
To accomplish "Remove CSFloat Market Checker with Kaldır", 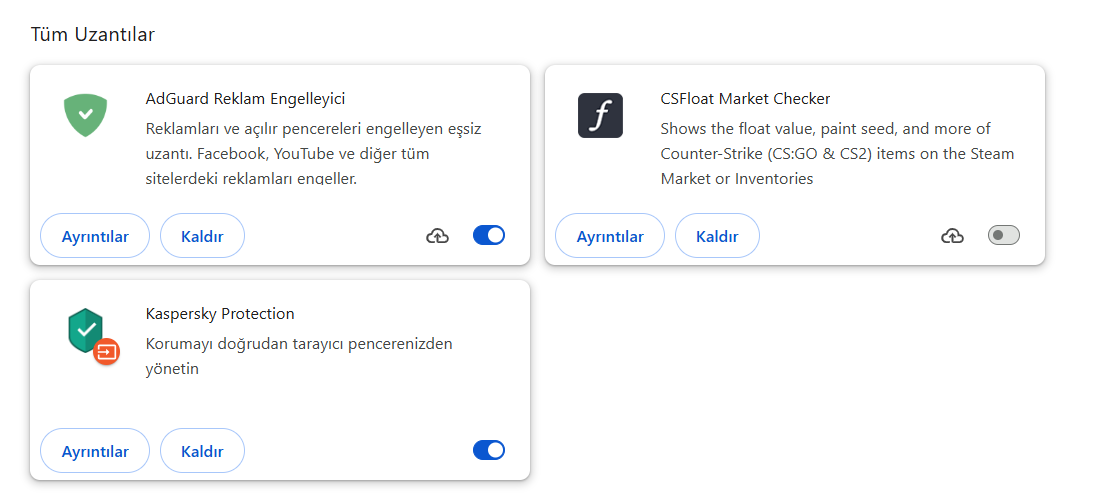I will pyautogui.click(x=717, y=236).
